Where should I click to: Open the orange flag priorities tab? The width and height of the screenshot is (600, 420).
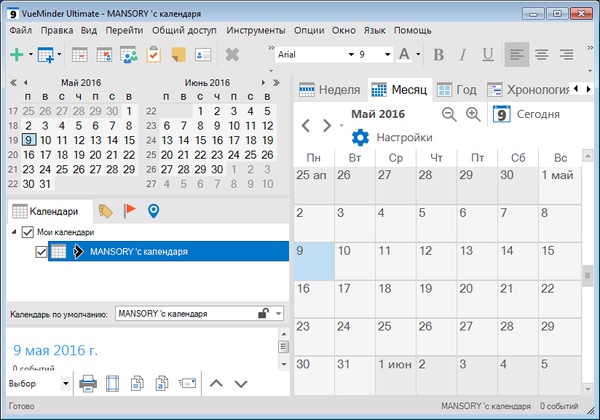pos(129,211)
